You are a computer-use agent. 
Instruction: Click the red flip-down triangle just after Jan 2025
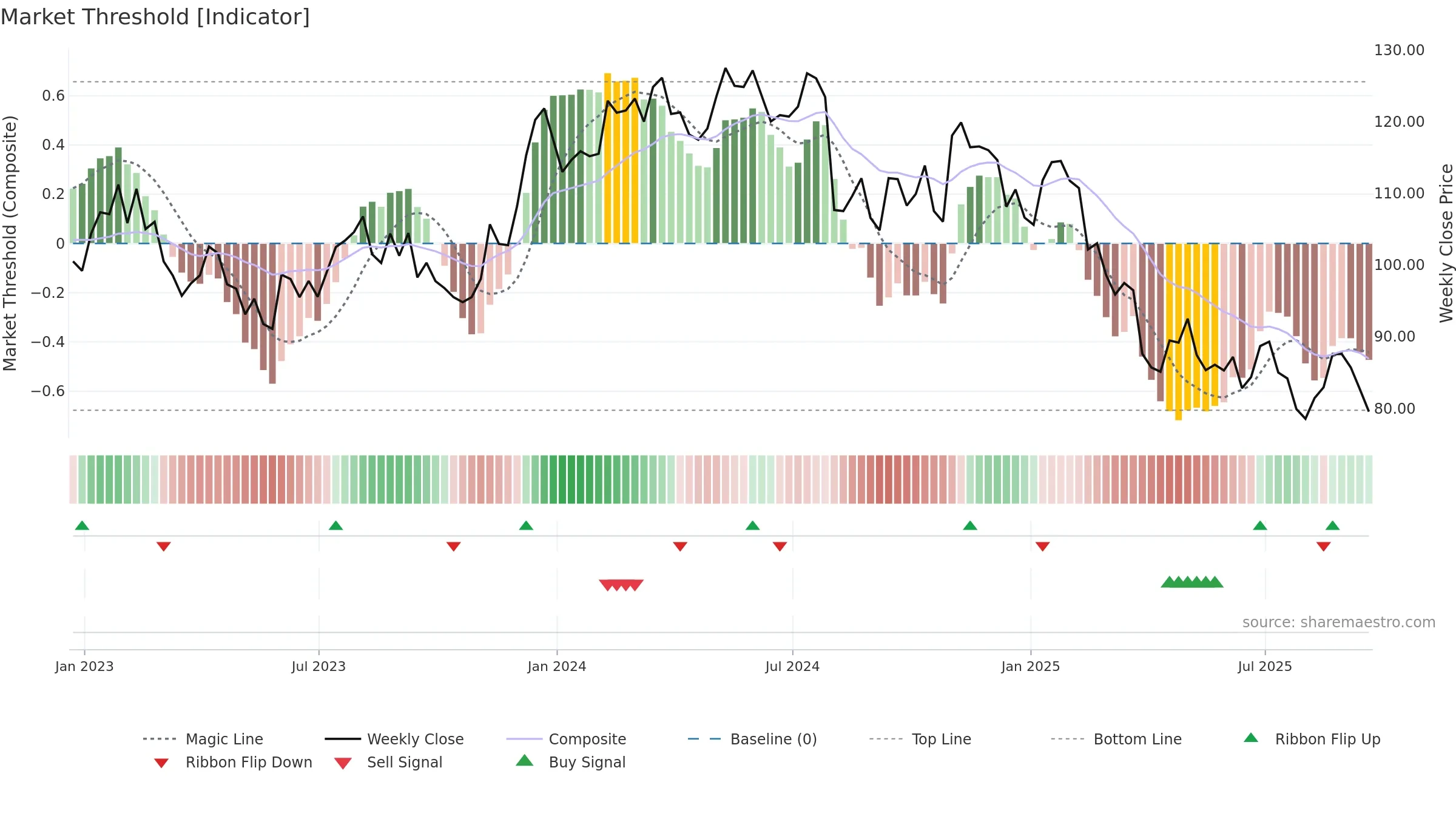1042,547
